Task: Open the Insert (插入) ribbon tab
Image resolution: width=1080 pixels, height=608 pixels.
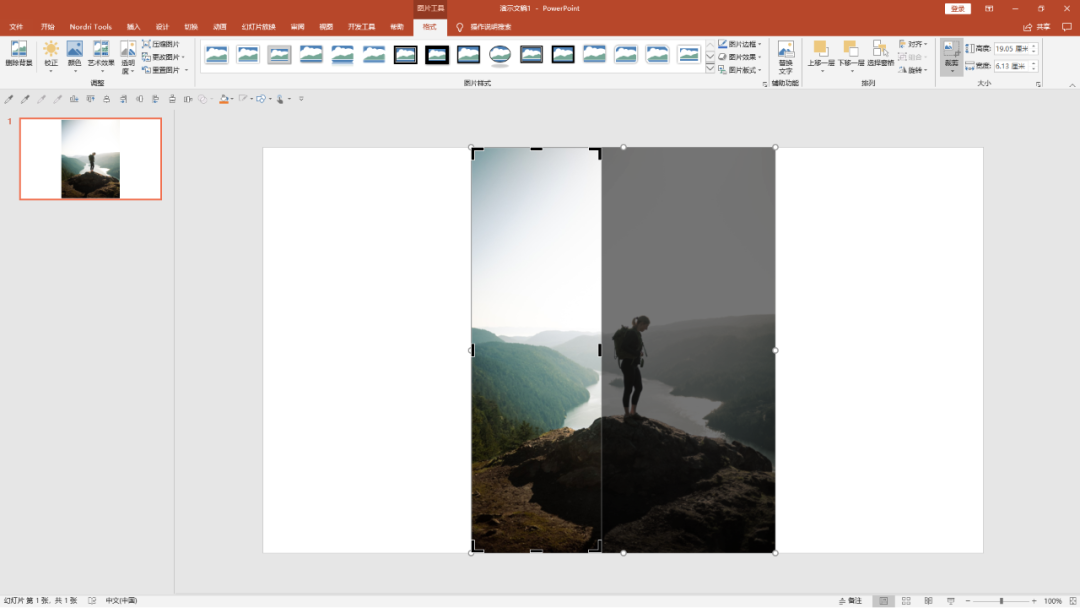Action: 133,27
